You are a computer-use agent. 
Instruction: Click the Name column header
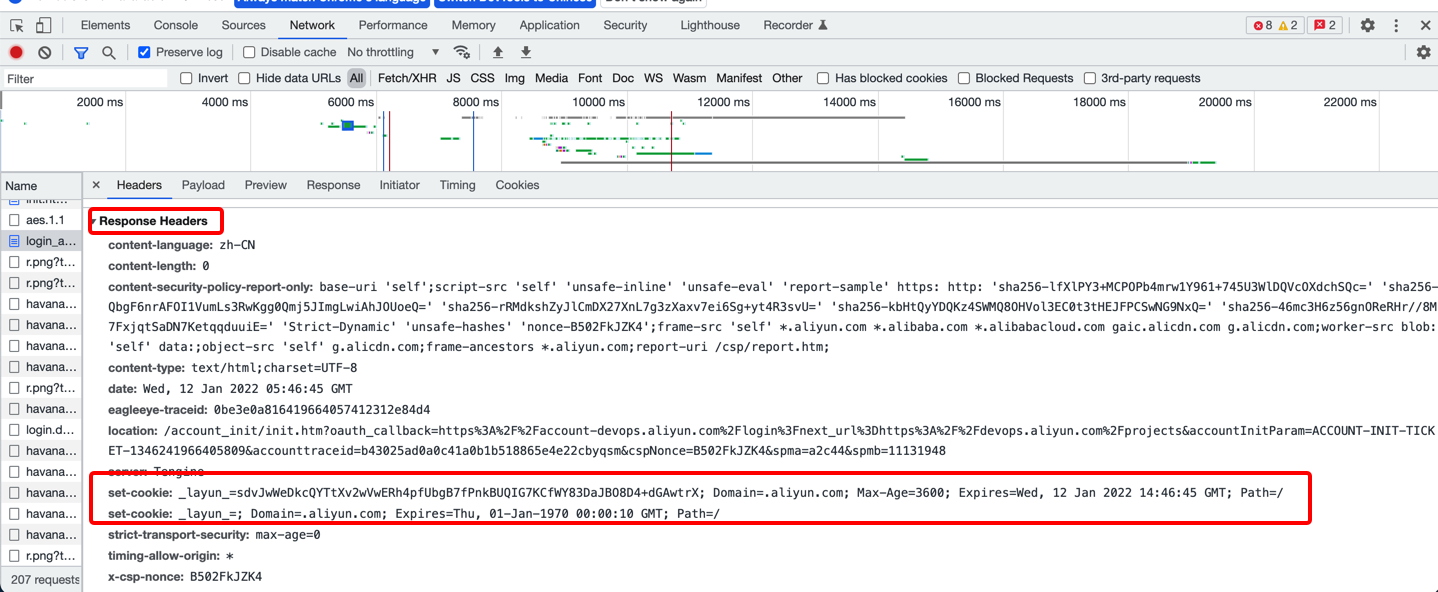click(x=41, y=185)
